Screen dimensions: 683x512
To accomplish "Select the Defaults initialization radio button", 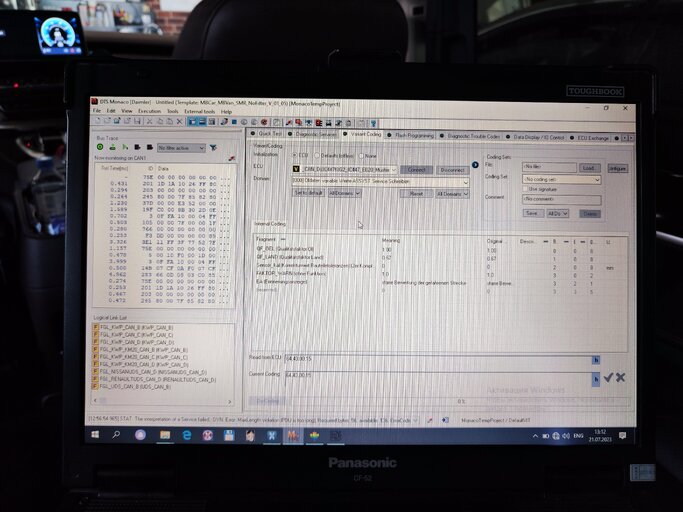I will click(x=317, y=155).
